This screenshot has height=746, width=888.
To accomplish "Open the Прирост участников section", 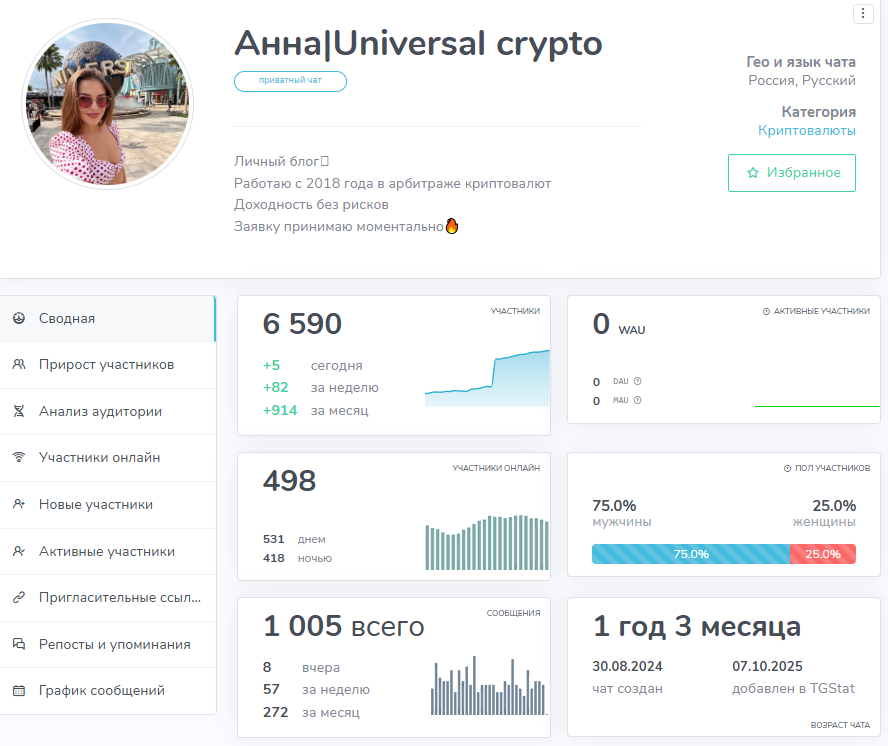I will [108, 365].
